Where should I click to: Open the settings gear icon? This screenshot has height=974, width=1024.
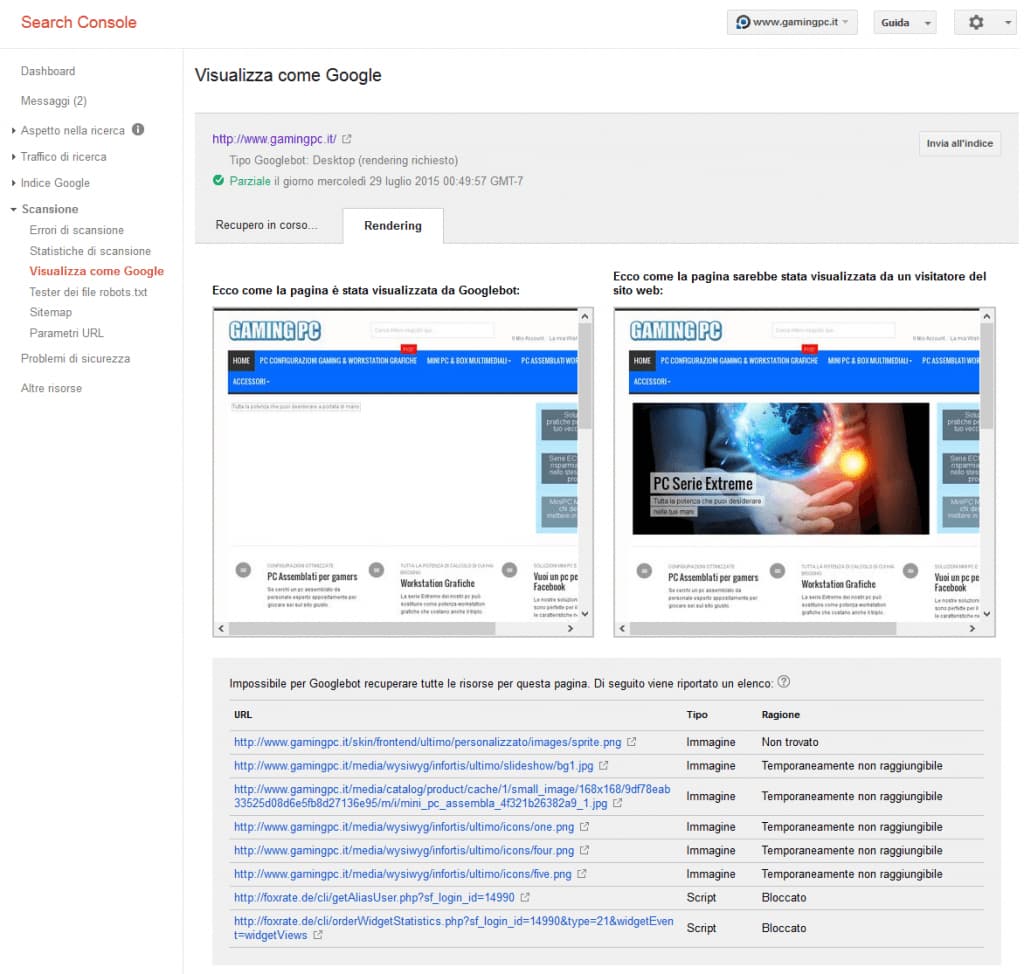pos(976,22)
